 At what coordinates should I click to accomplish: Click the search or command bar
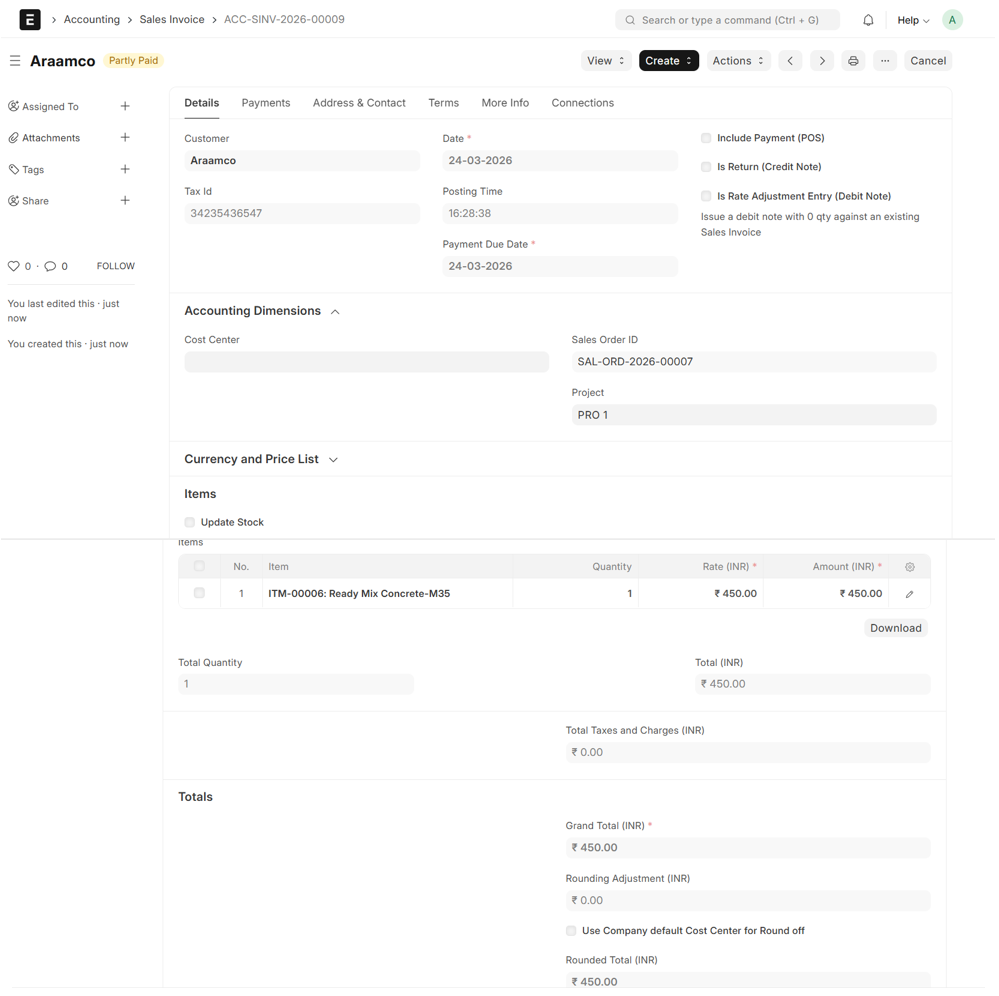tap(727, 20)
